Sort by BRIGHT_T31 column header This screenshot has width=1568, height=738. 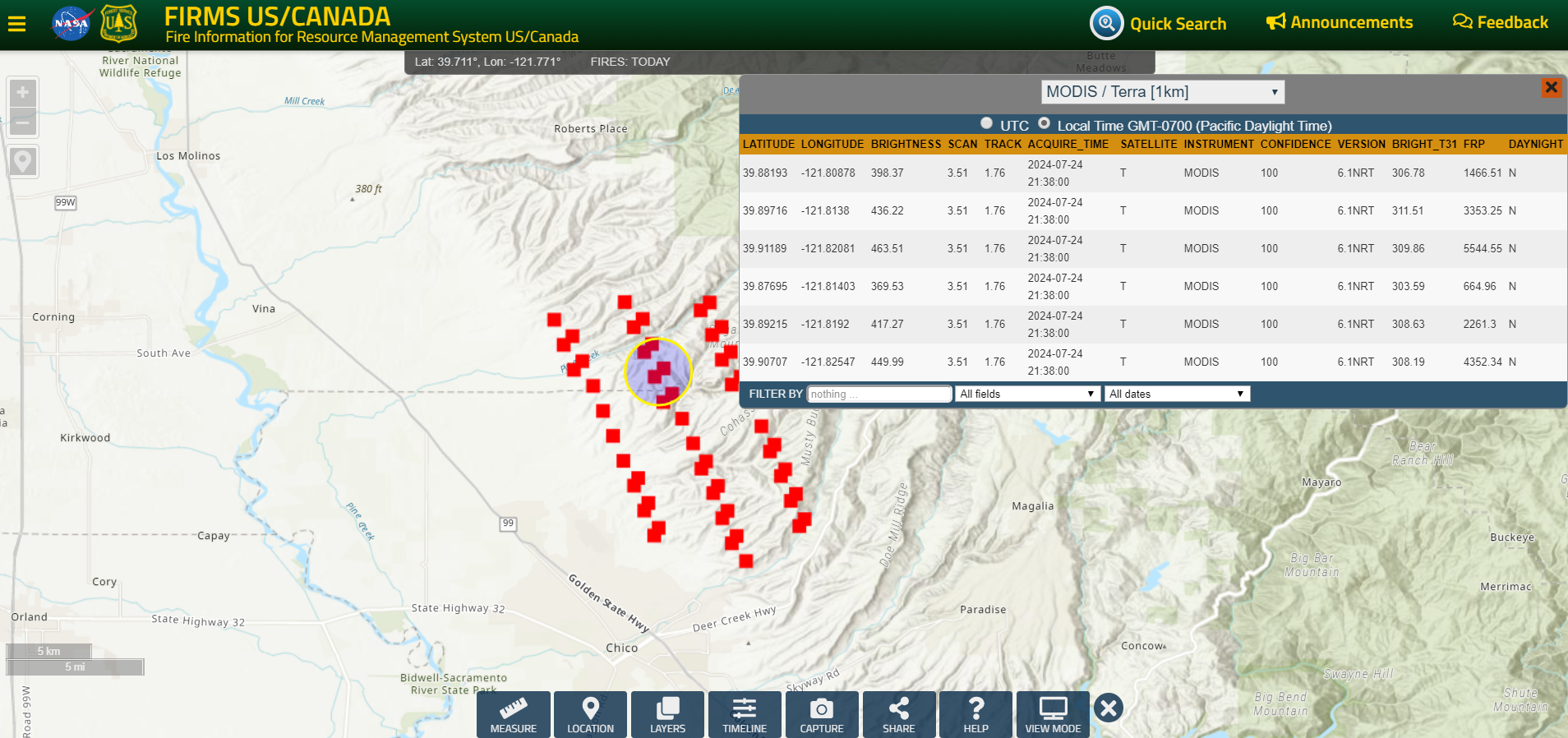click(1424, 144)
